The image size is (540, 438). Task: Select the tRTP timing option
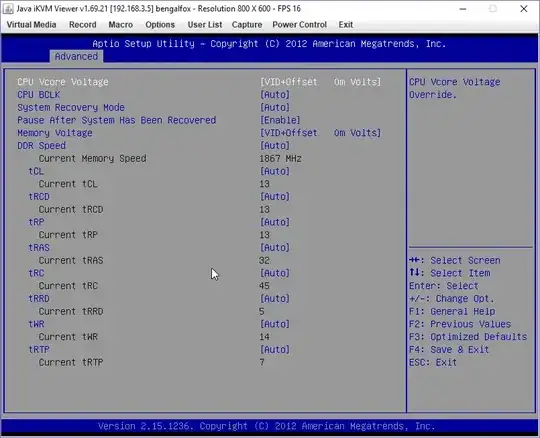click(39, 350)
